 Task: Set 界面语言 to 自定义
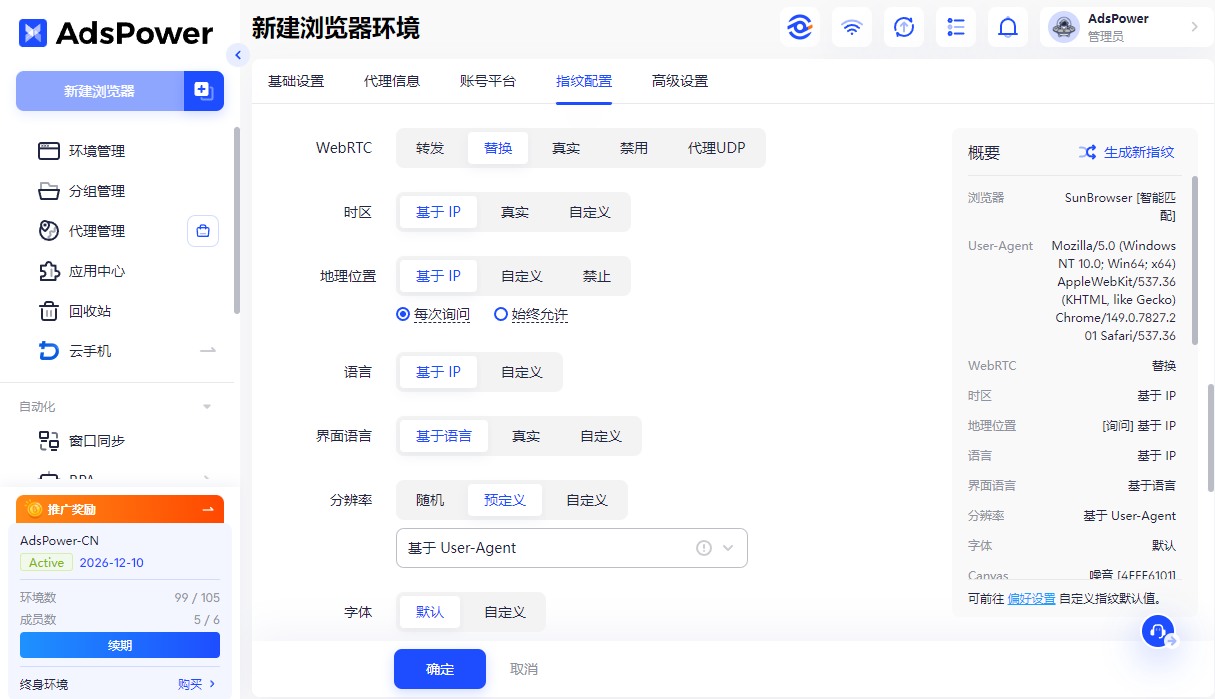pos(601,436)
